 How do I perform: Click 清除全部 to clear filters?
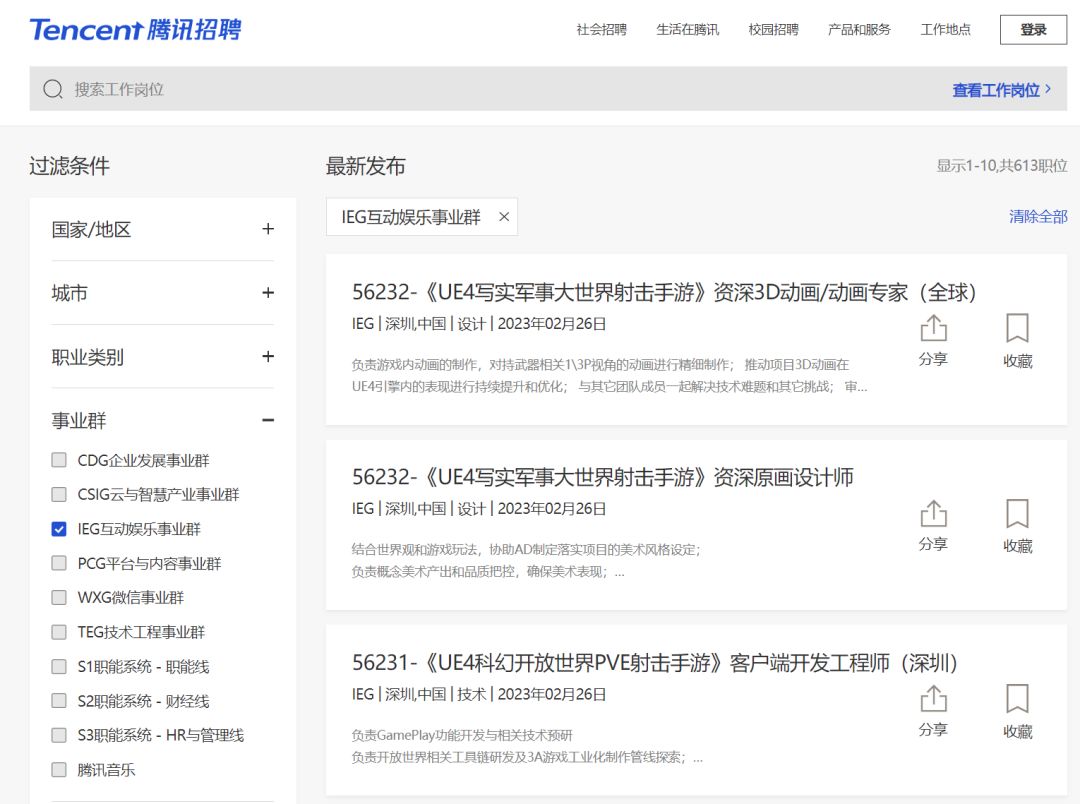(1038, 216)
